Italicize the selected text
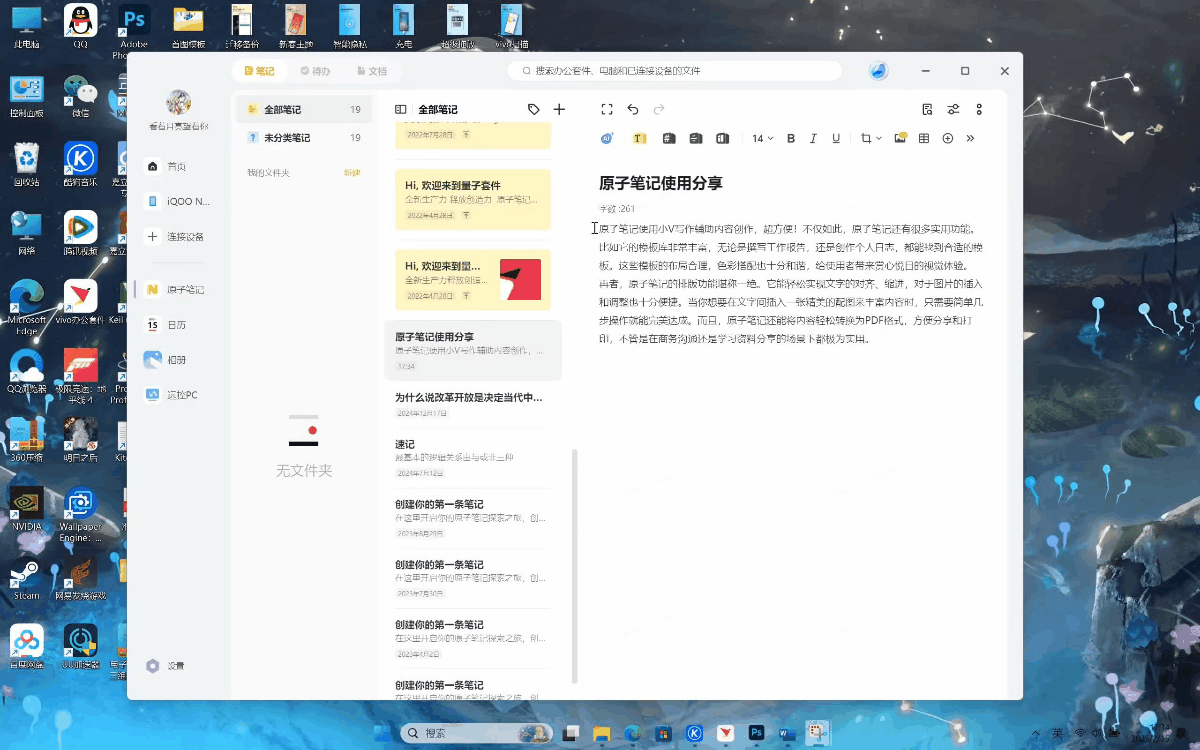1200x750 pixels. pyautogui.click(x=813, y=138)
